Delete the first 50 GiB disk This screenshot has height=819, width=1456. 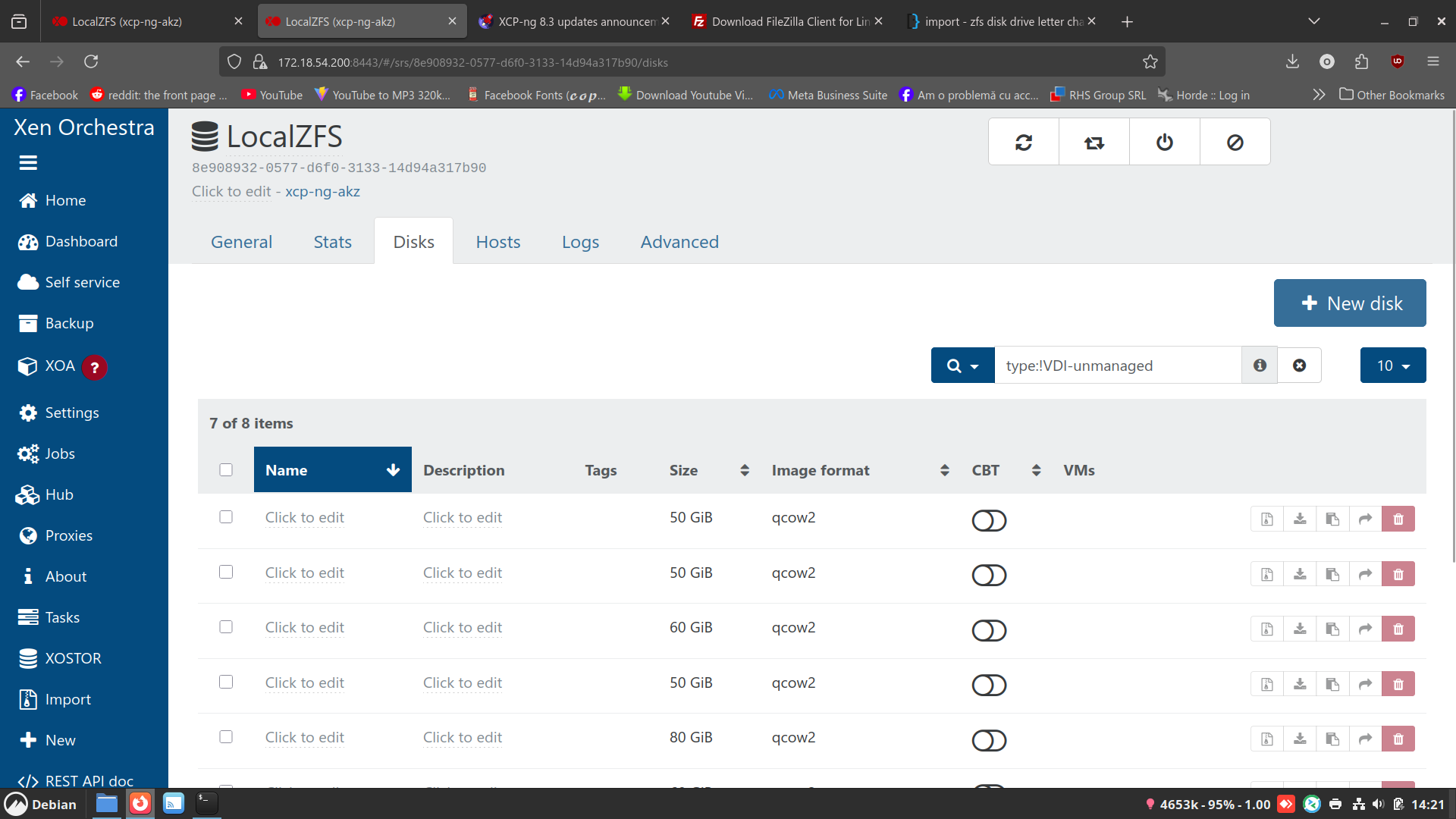coord(1398,519)
